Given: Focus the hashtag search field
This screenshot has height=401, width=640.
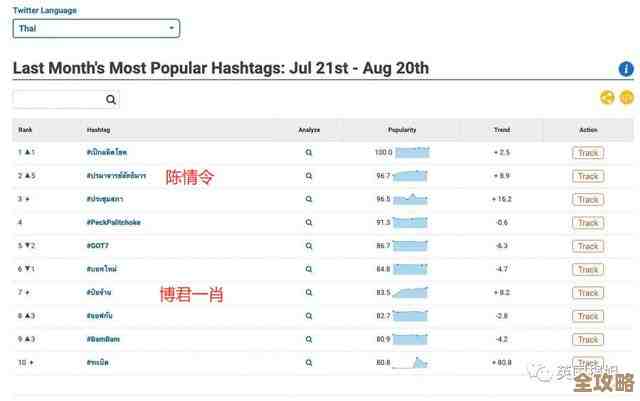Looking at the screenshot, I should [x=58, y=99].
